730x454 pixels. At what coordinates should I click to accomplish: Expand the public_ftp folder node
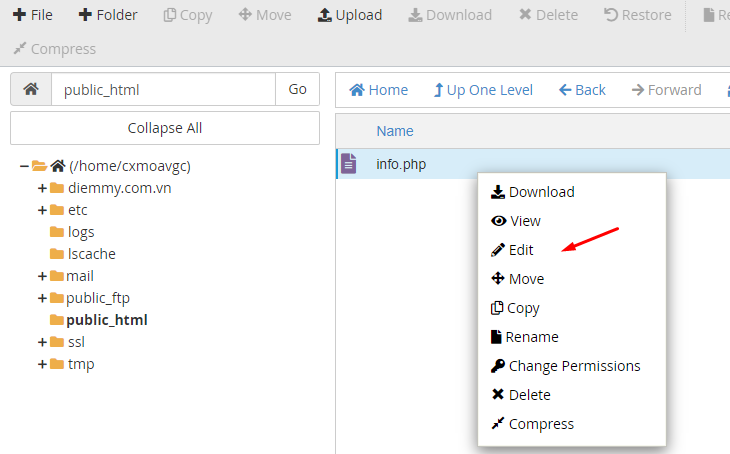coord(42,298)
